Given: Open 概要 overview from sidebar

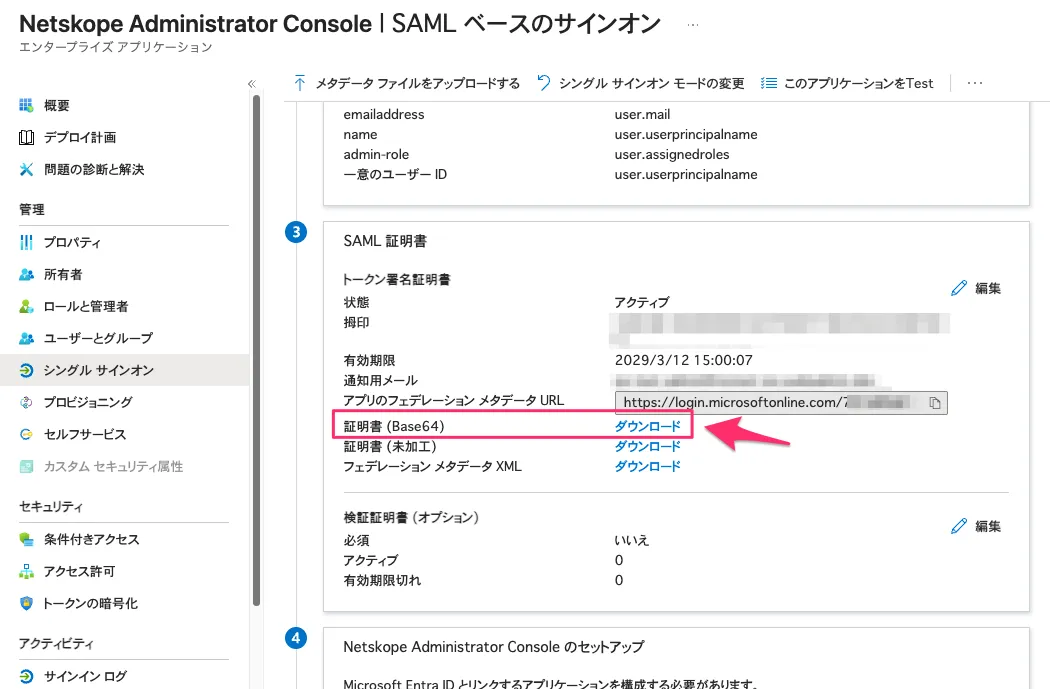Looking at the screenshot, I should pyautogui.click(x=56, y=106).
